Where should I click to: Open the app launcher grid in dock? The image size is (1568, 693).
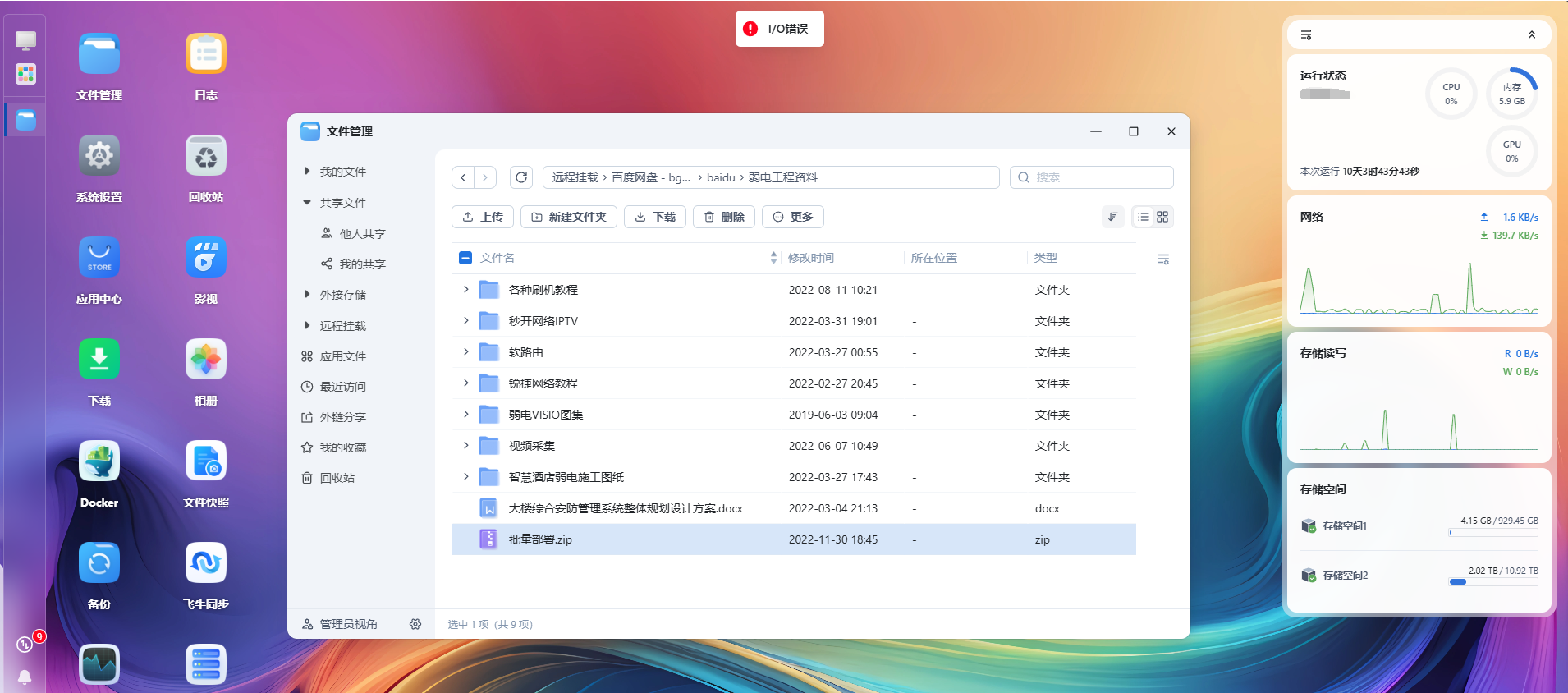(26, 75)
